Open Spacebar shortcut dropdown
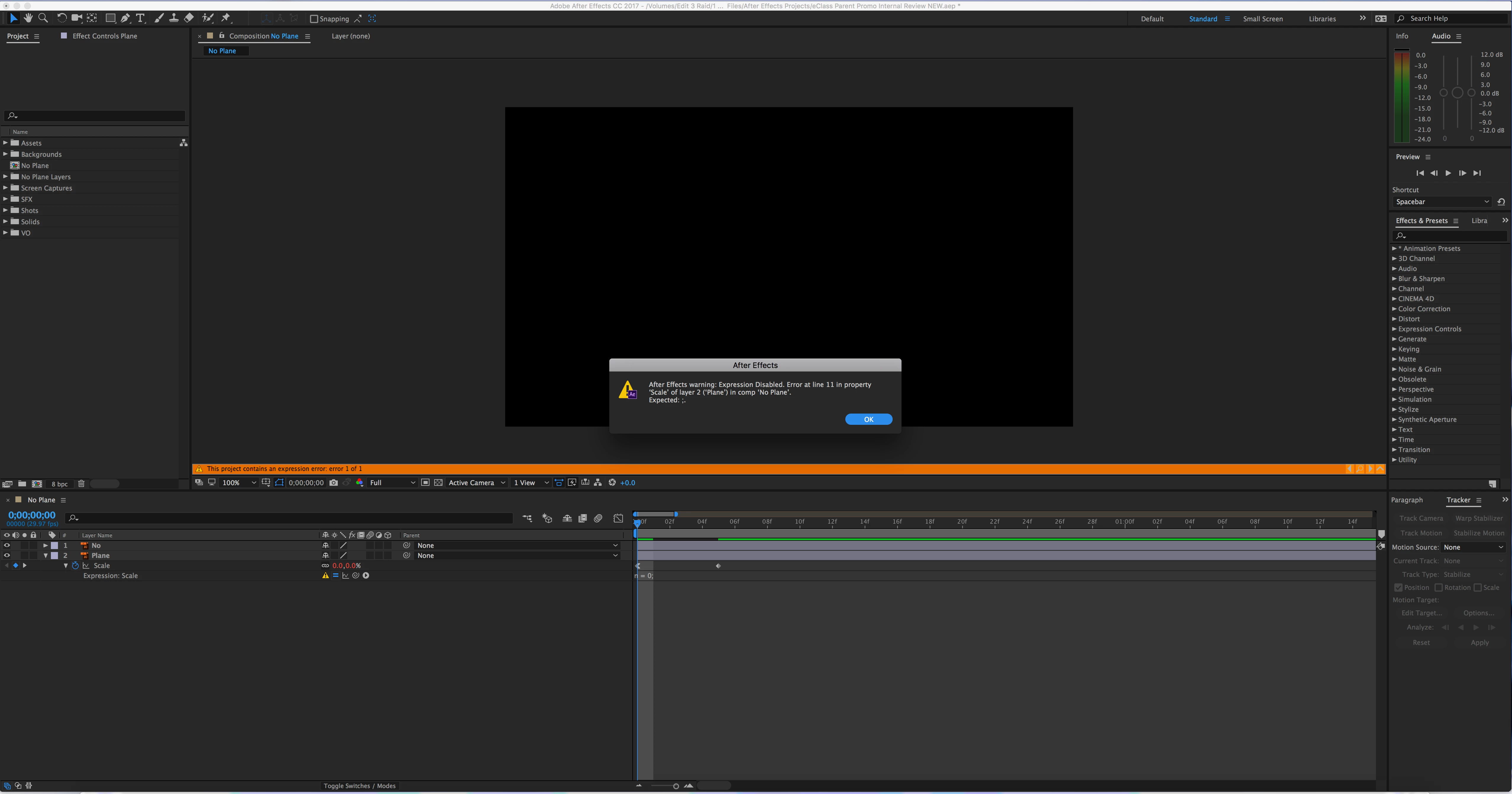 coord(1442,202)
